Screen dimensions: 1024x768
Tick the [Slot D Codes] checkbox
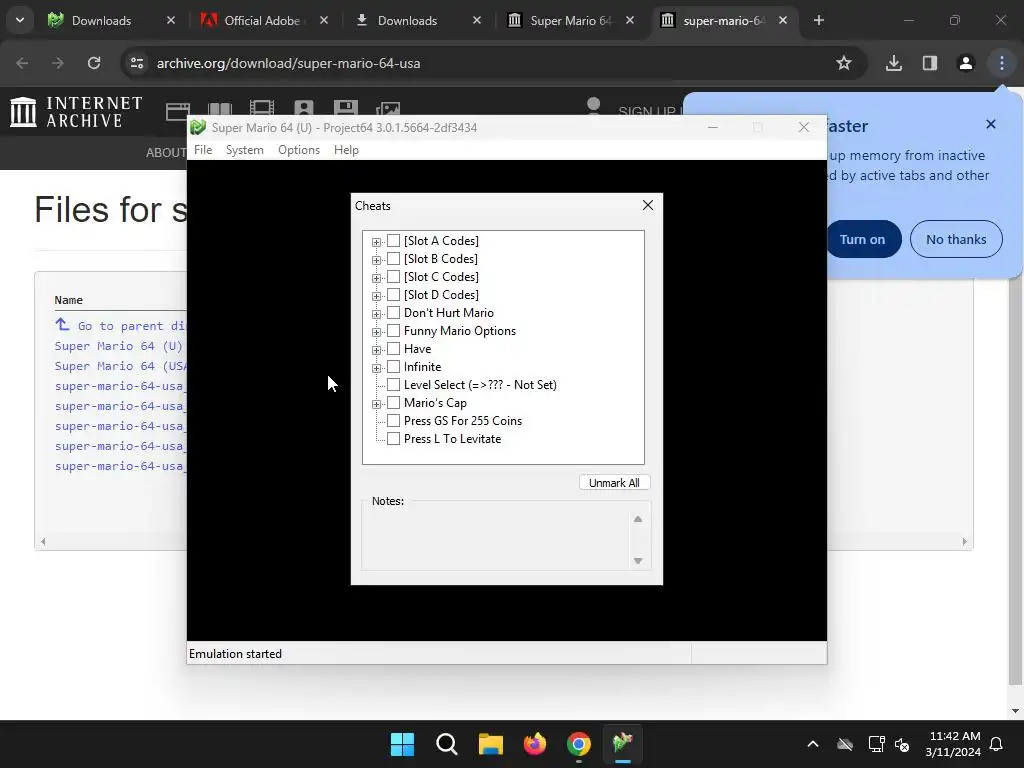[394, 295]
